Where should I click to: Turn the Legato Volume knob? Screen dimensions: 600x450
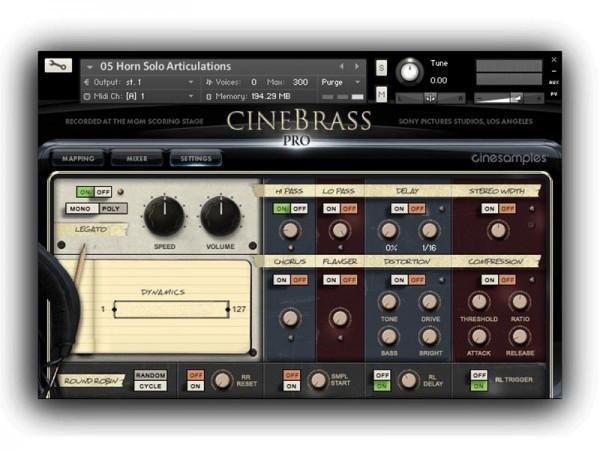[220, 216]
